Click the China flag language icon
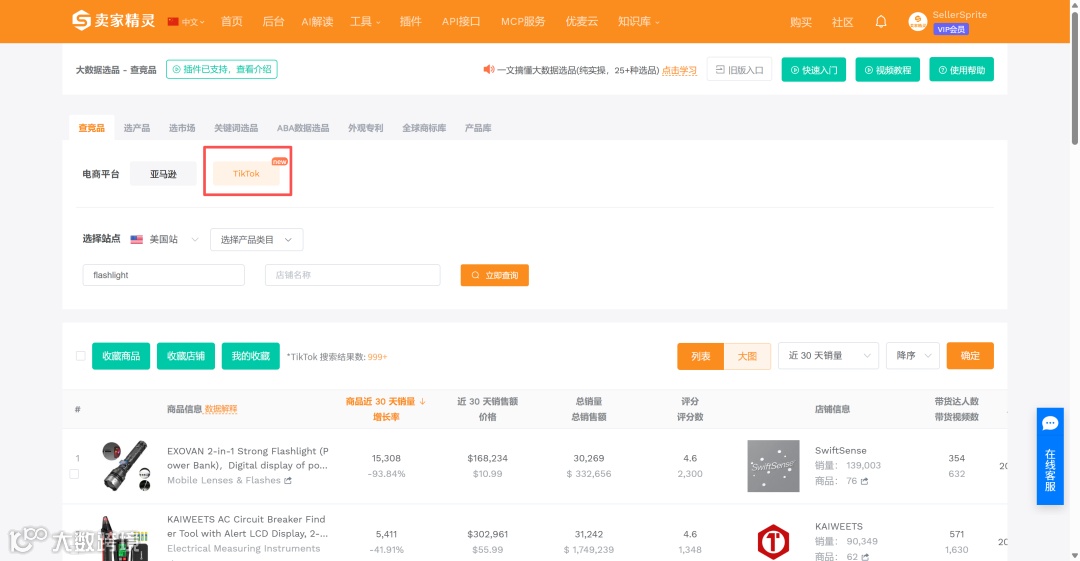The height and width of the screenshot is (561, 1080). tap(173, 22)
